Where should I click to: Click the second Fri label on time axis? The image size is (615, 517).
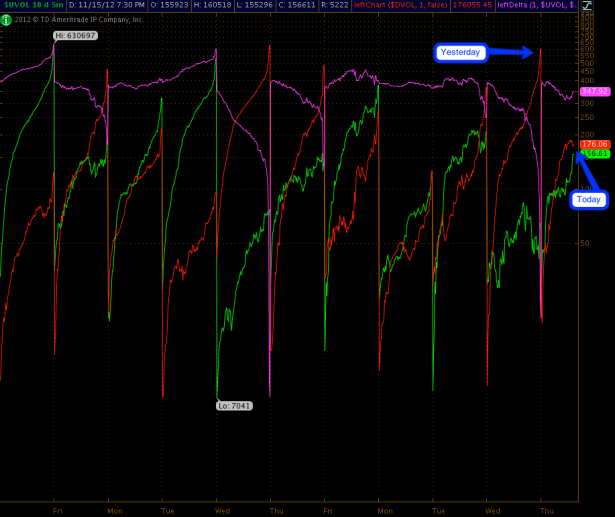[328, 511]
